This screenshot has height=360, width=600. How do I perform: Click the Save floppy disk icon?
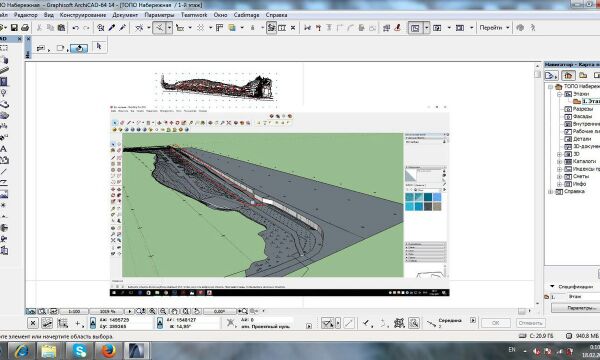pyautogui.click(x=14, y=28)
